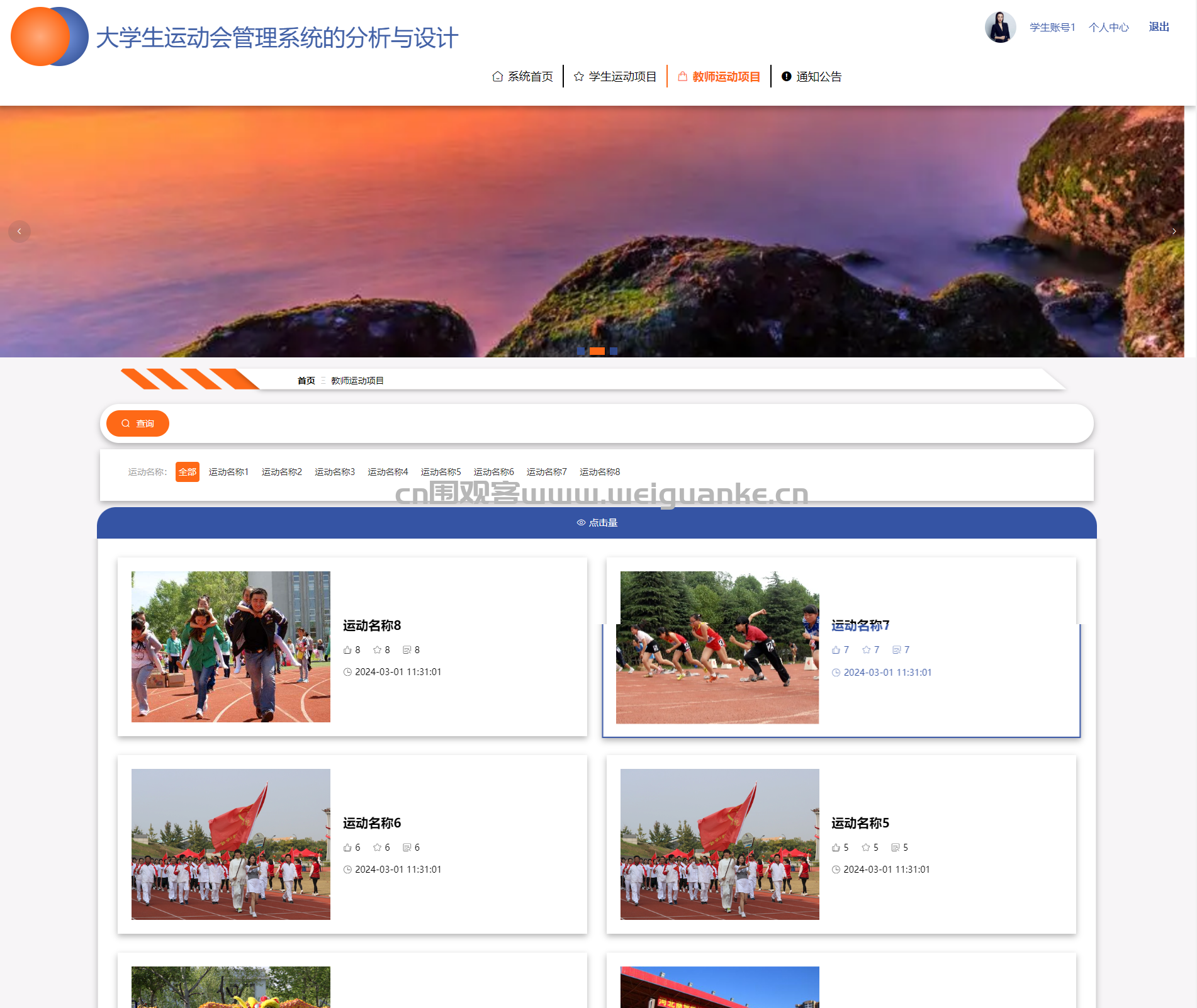Screen dimensions: 1197x1008
Task: Click the comment icon on 运动名称7
Action: tap(896, 650)
